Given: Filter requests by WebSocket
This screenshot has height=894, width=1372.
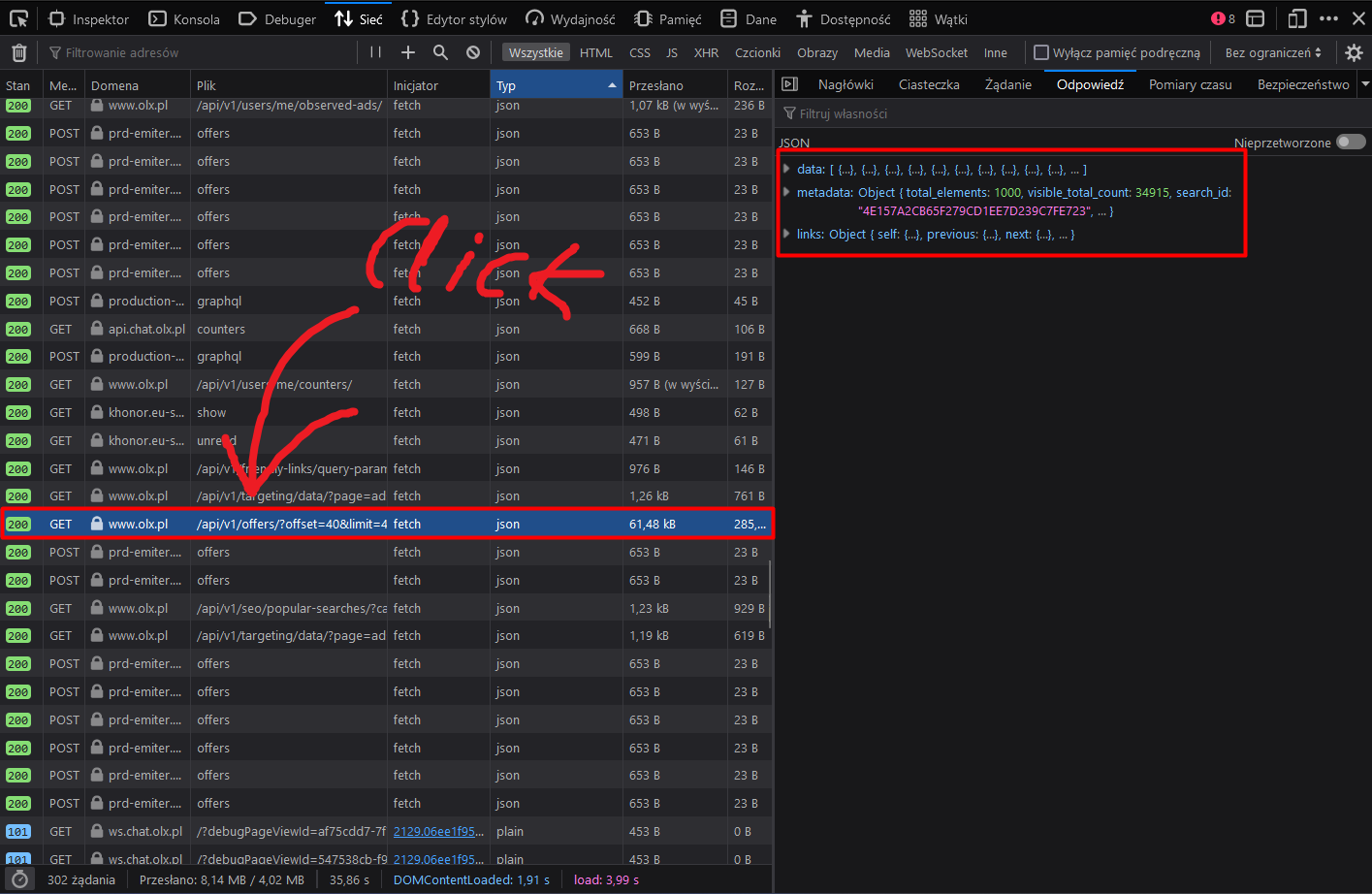Looking at the screenshot, I should (x=937, y=52).
